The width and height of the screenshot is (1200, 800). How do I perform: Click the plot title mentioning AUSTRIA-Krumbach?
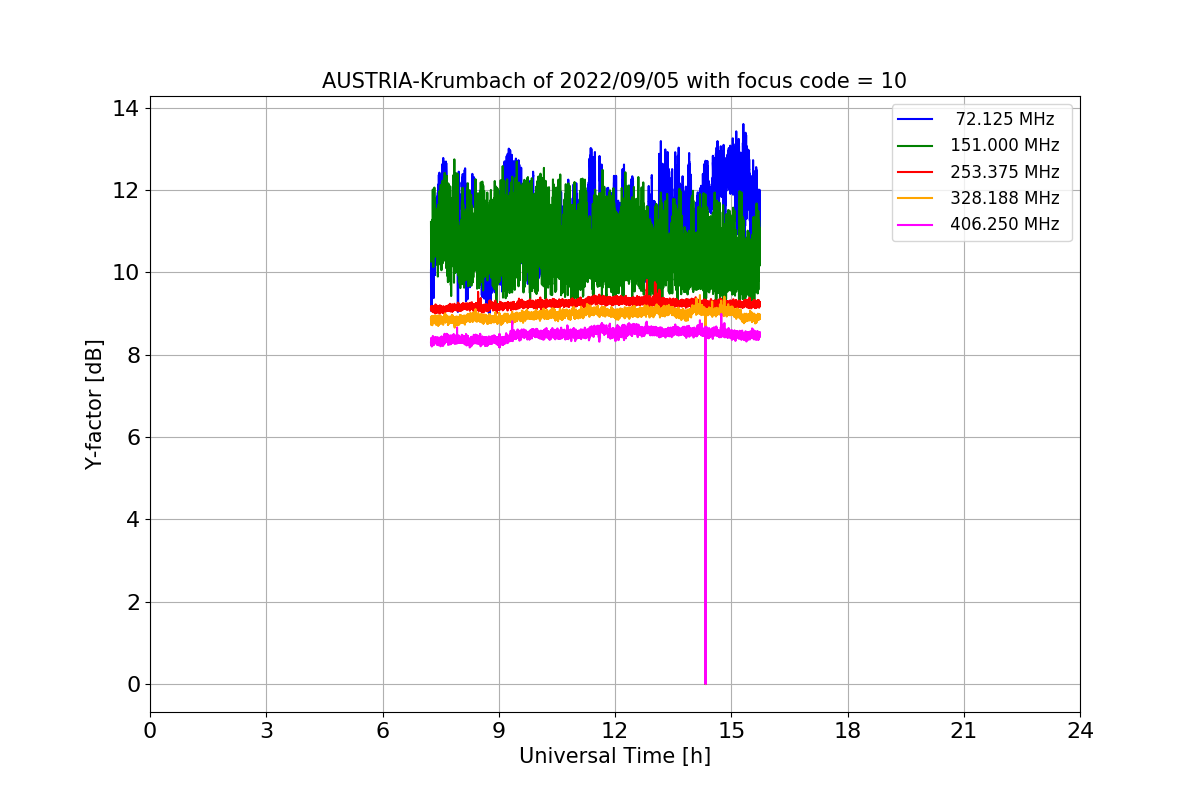[614, 81]
